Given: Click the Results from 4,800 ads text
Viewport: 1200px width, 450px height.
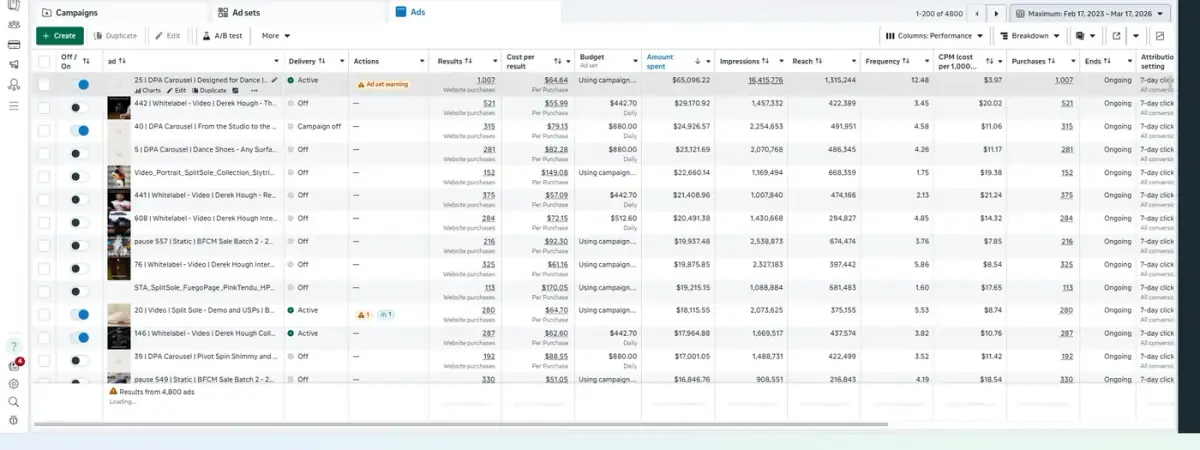Looking at the screenshot, I should (x=155, y=394).
